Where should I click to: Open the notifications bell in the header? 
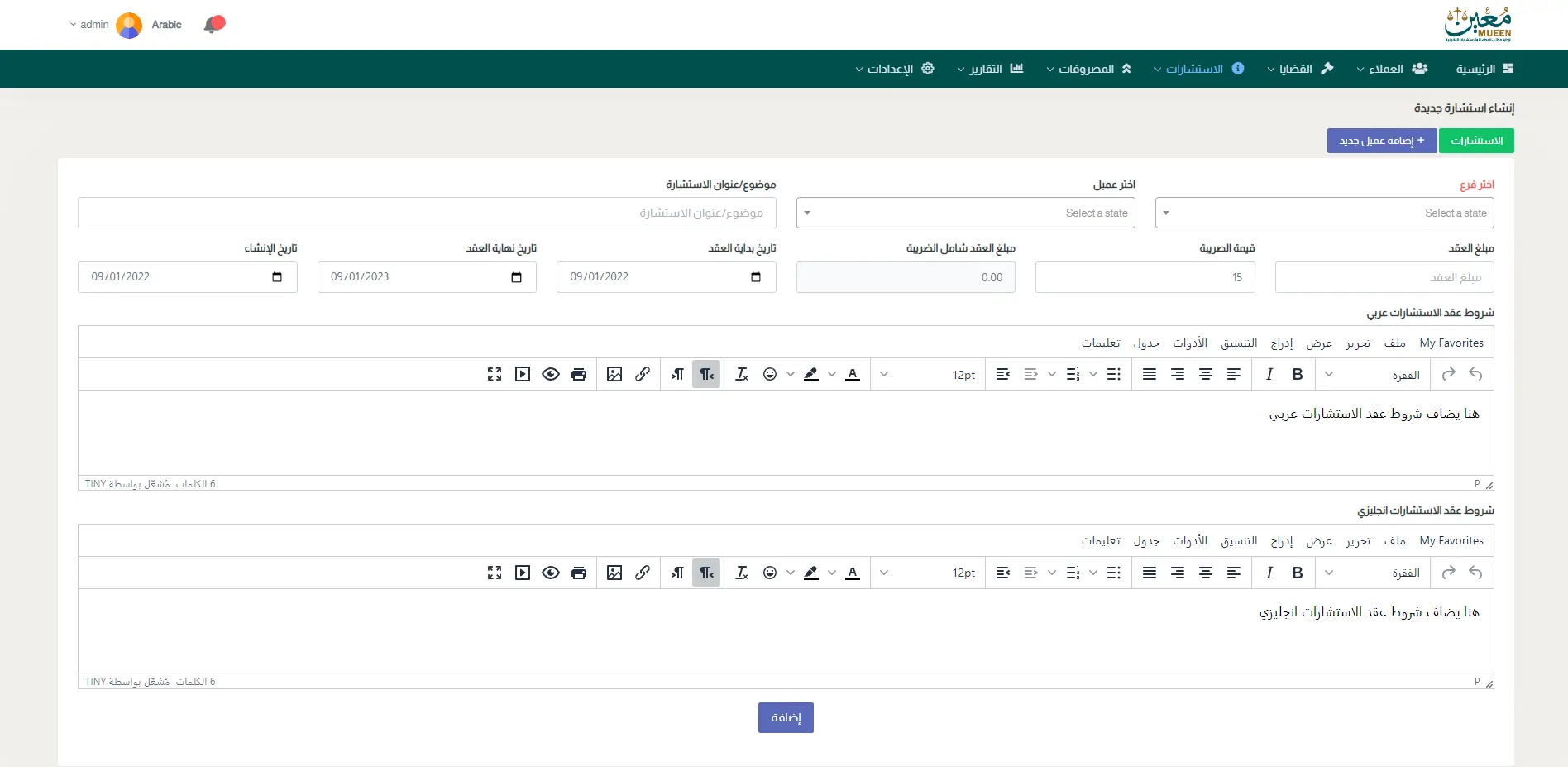point(213,25)
